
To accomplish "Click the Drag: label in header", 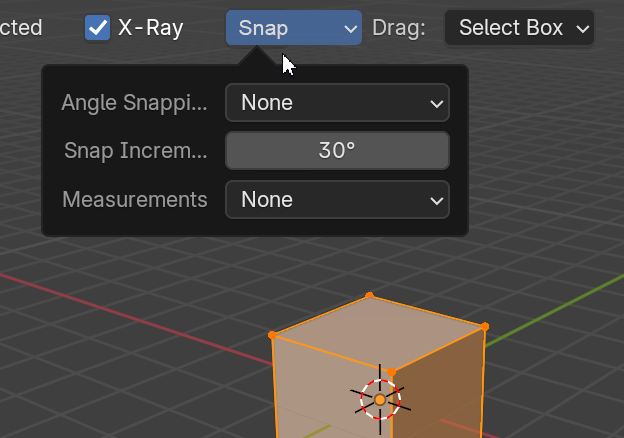I will coord(399,28).
